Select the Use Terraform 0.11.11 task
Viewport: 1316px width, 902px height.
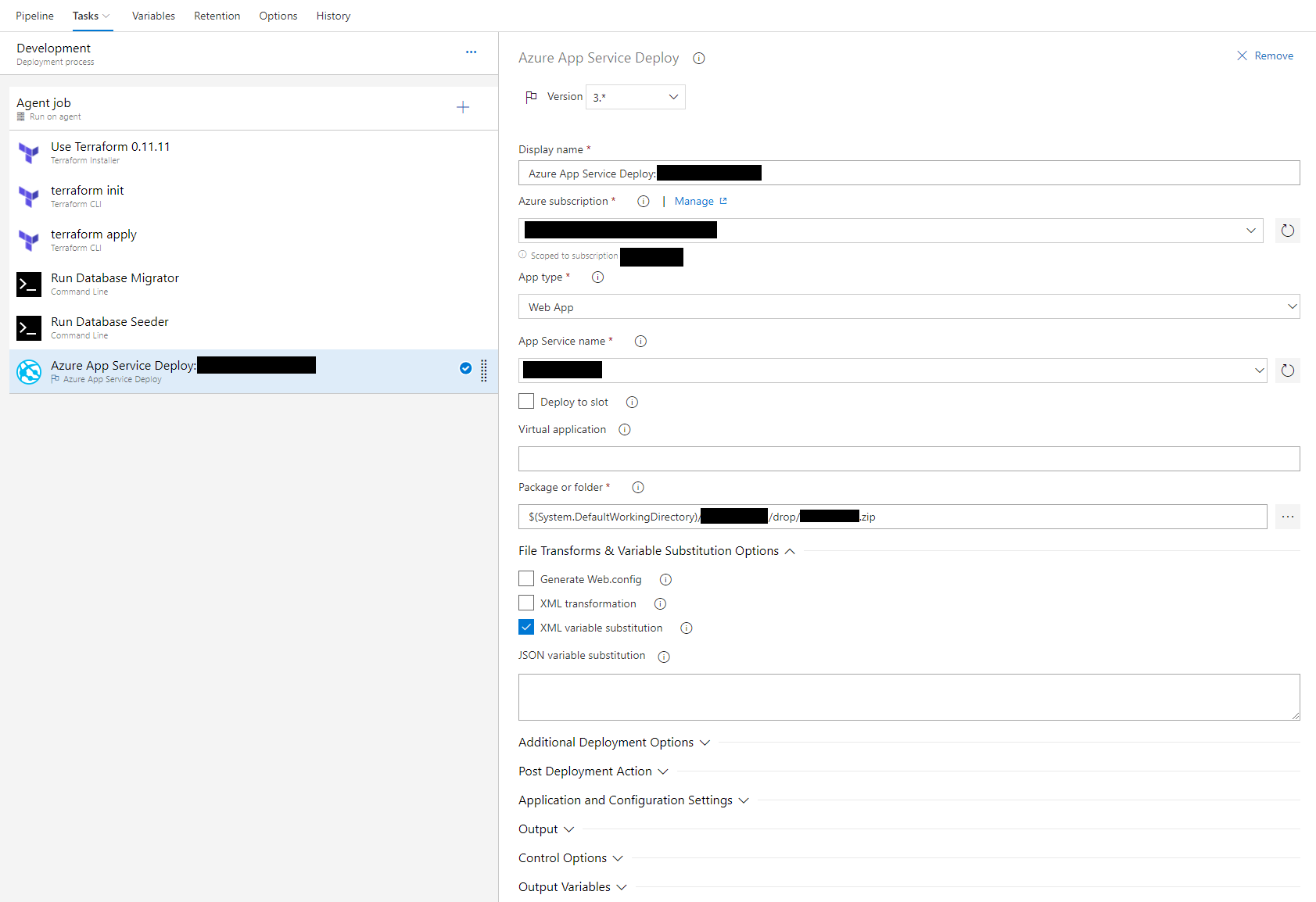pos(253,152)
